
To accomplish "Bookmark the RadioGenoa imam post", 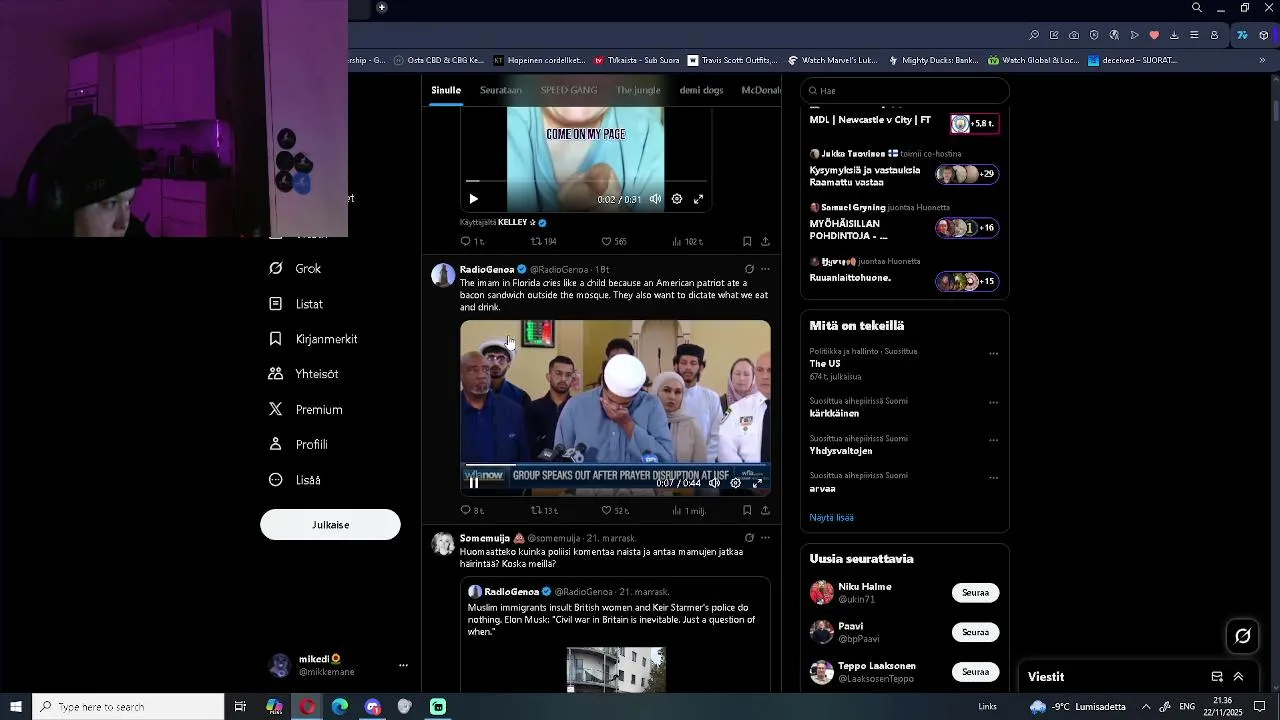I will pyautogui.click(x=747, y=511).
